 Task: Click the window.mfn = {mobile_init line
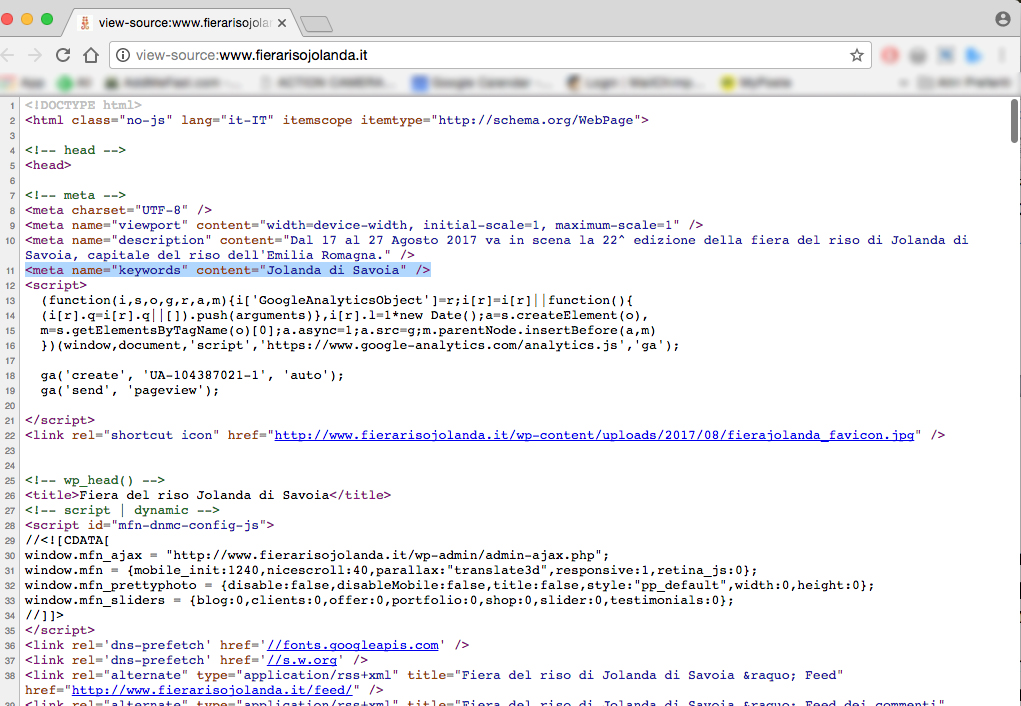tap(391, 570)
